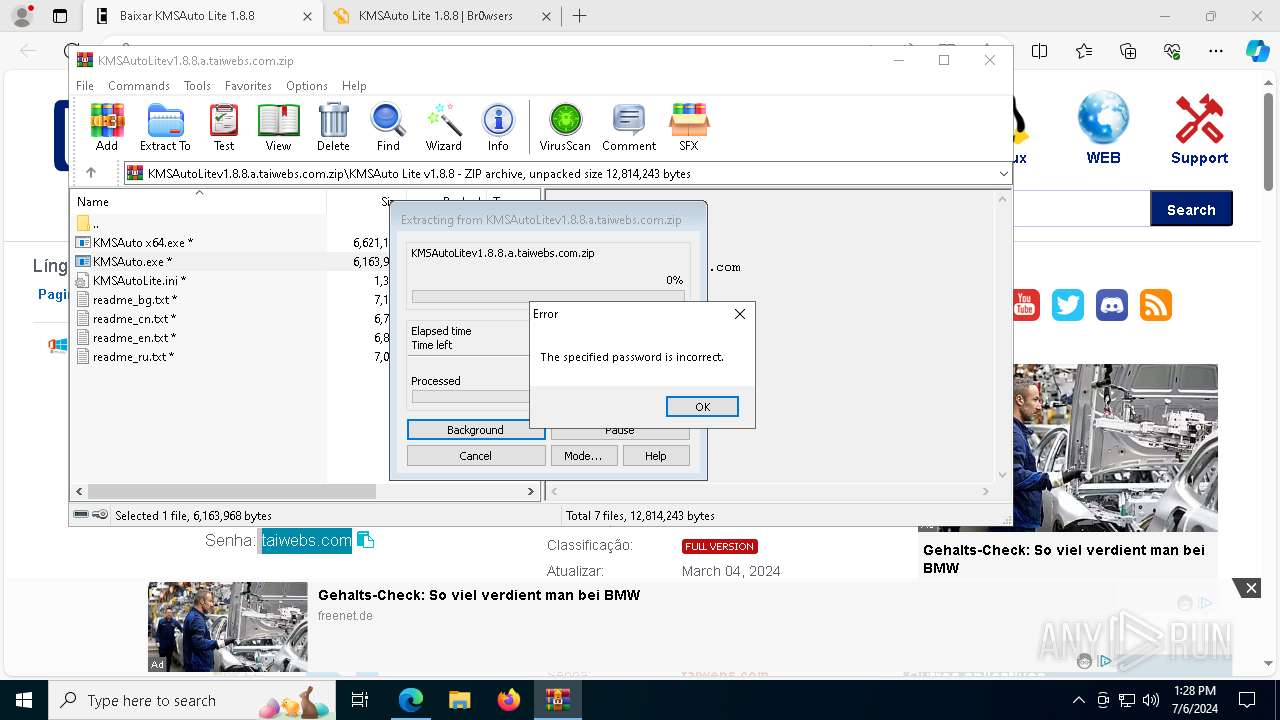Open Microsoft Edge from the taskbar
Viewport: 1280px width, 720px height.
click(x=411, y=700)
